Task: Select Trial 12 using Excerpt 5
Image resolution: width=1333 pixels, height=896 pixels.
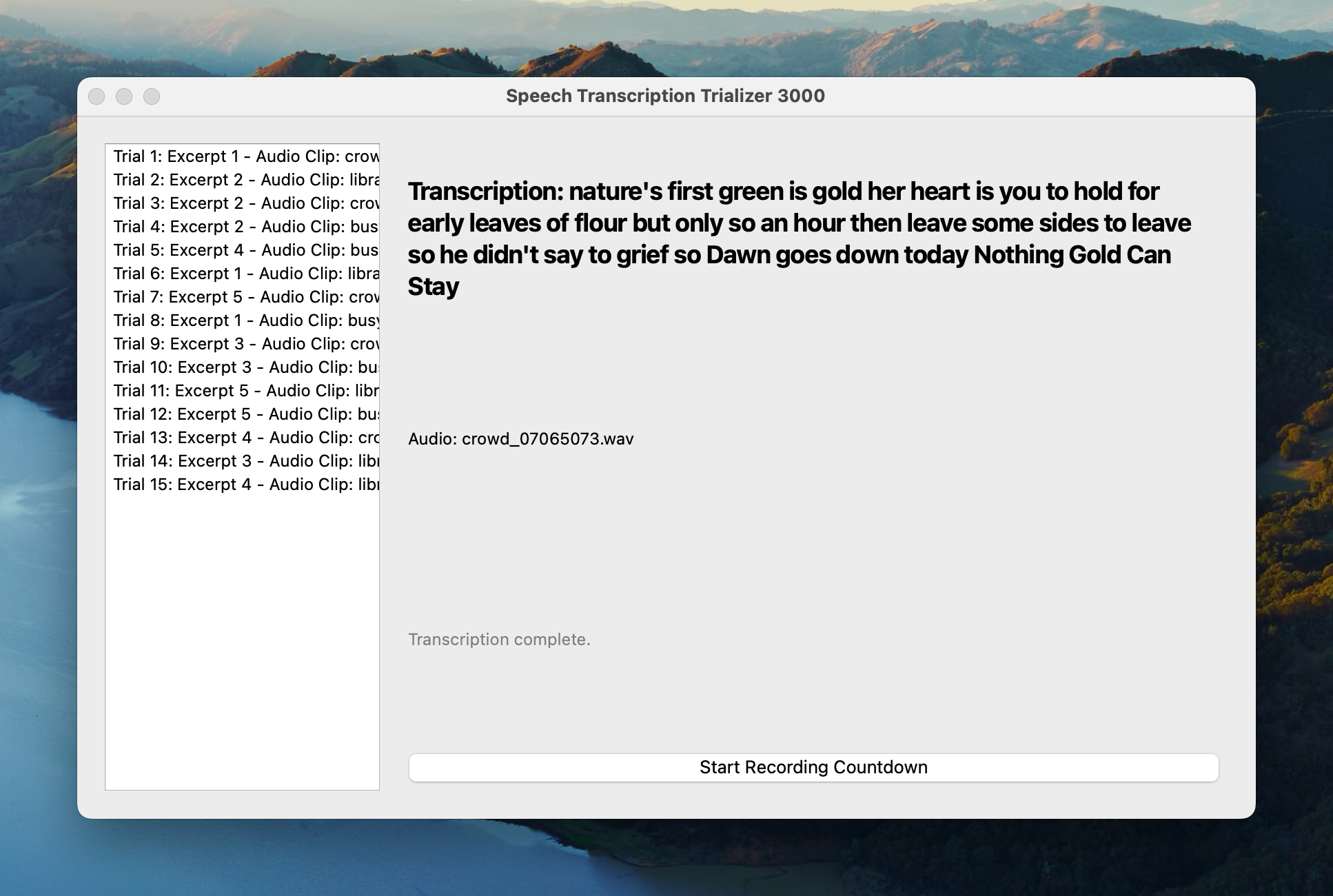Action: pyautogui.click(x=241, y=414)
